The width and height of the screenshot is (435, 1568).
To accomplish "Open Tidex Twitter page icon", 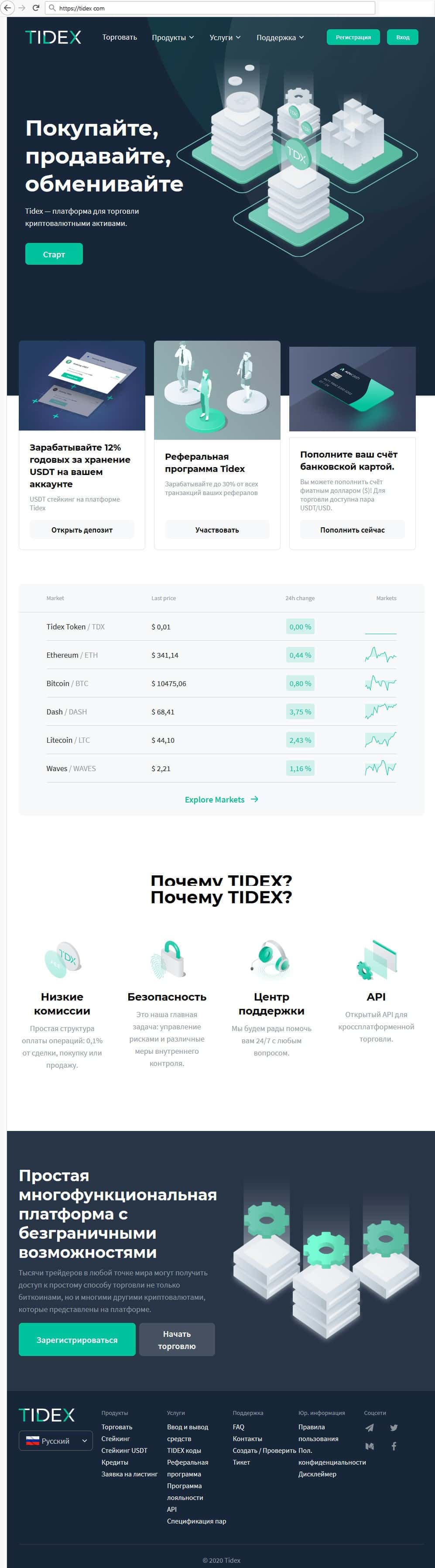I will click(x=394, y=1428).
